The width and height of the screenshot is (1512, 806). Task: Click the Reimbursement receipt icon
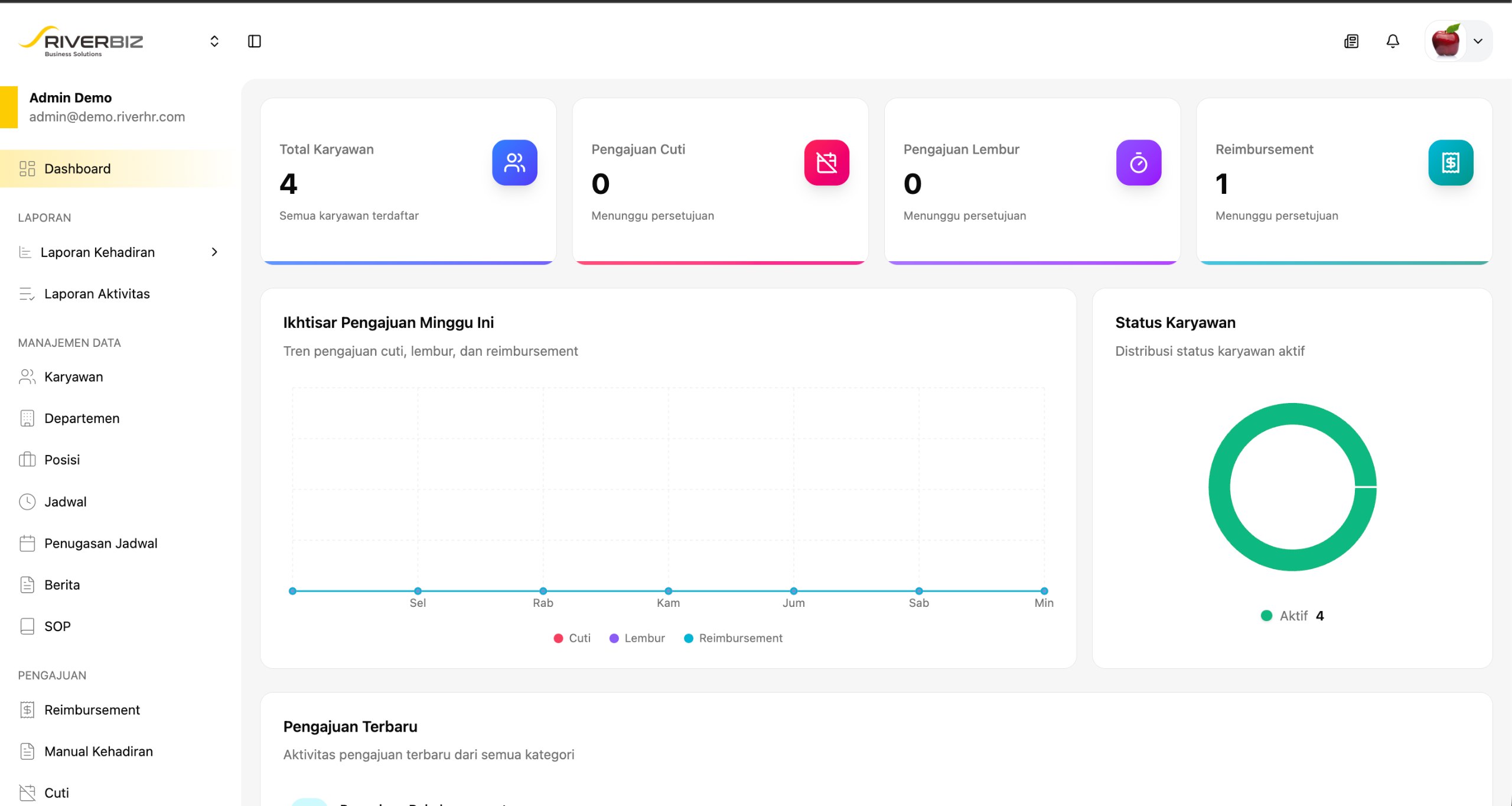pyautogui.click(x=1451, y=162)
